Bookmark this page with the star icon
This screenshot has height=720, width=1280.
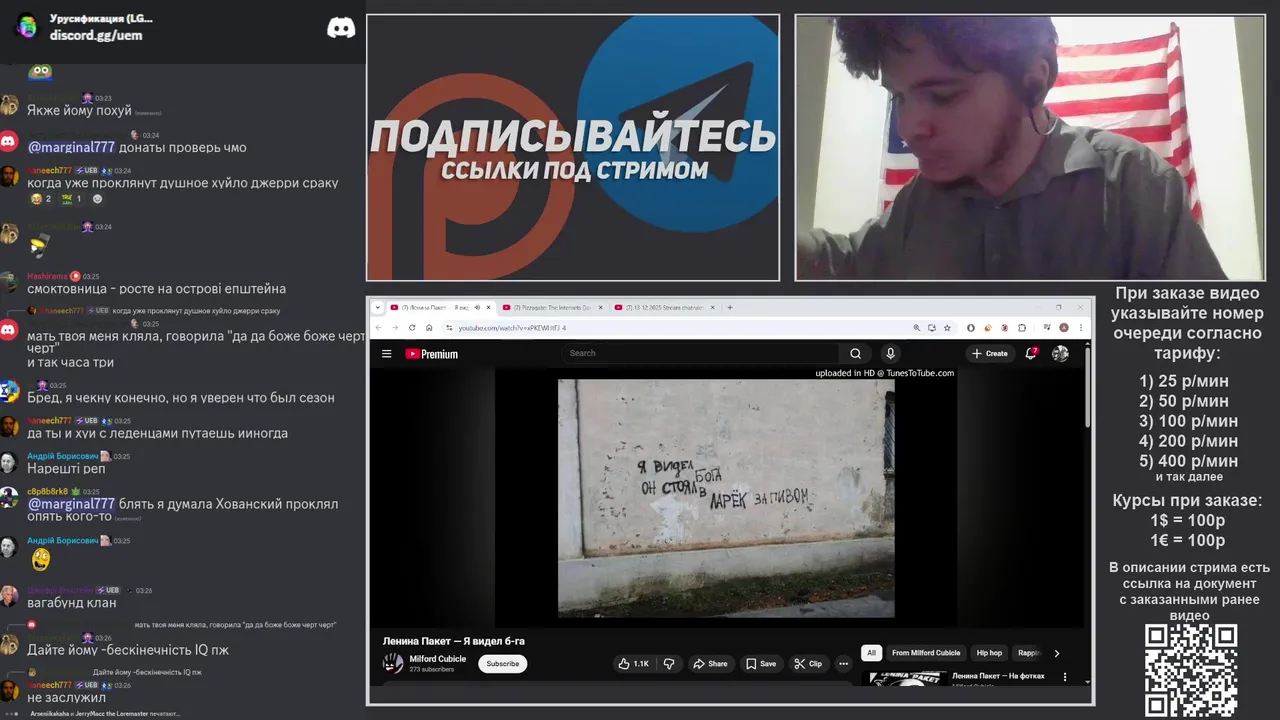947,327
